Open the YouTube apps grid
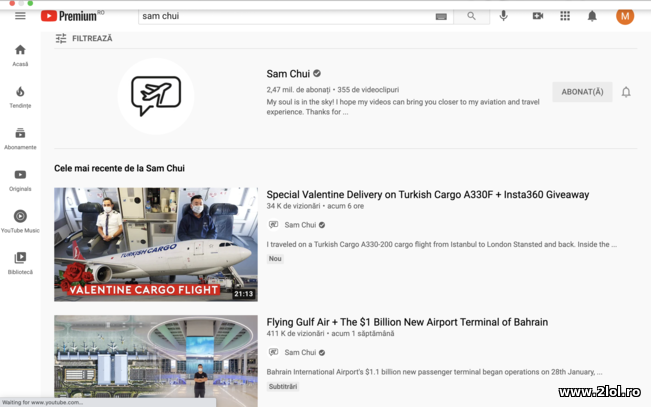Screen dimensions: 651x407 pyautogui.click(x=565, y=16)
